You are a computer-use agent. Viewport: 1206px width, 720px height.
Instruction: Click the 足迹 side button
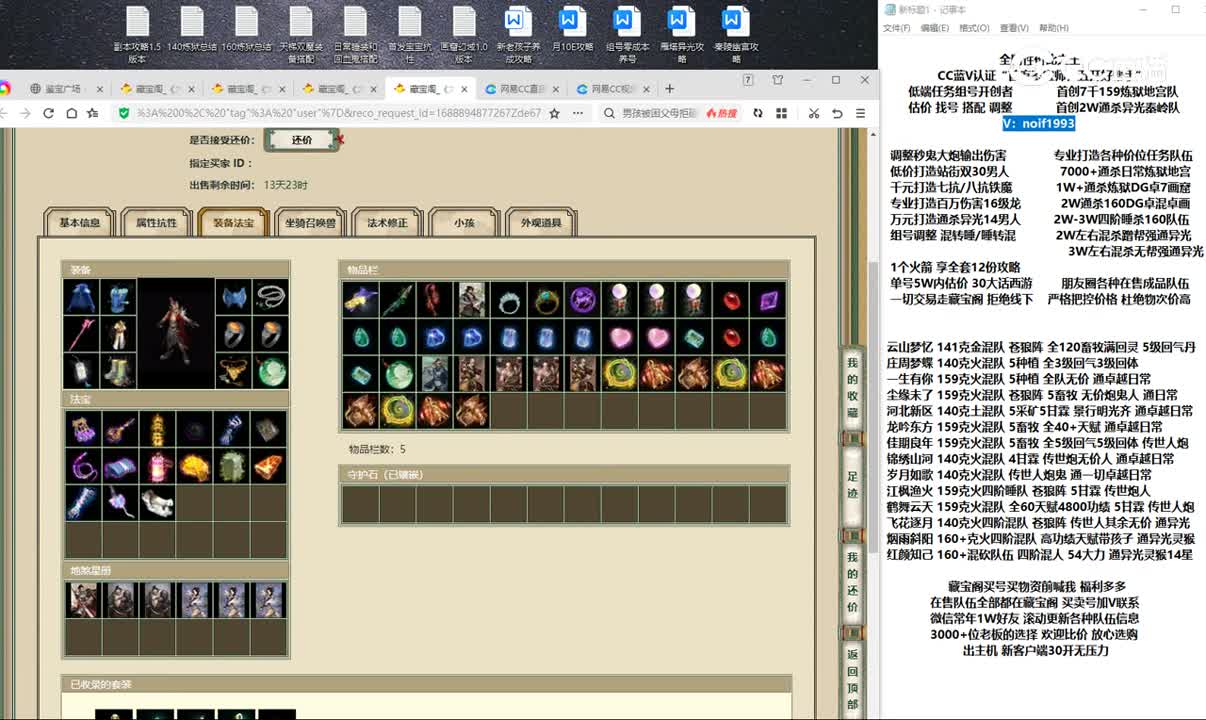852,485
